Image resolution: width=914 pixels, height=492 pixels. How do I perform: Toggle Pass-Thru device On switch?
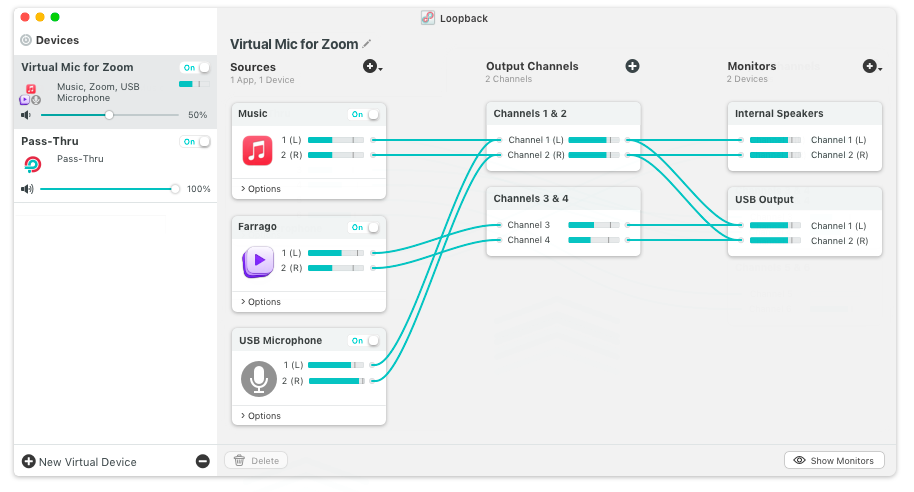pyautogui.click(x=195, y=142)
